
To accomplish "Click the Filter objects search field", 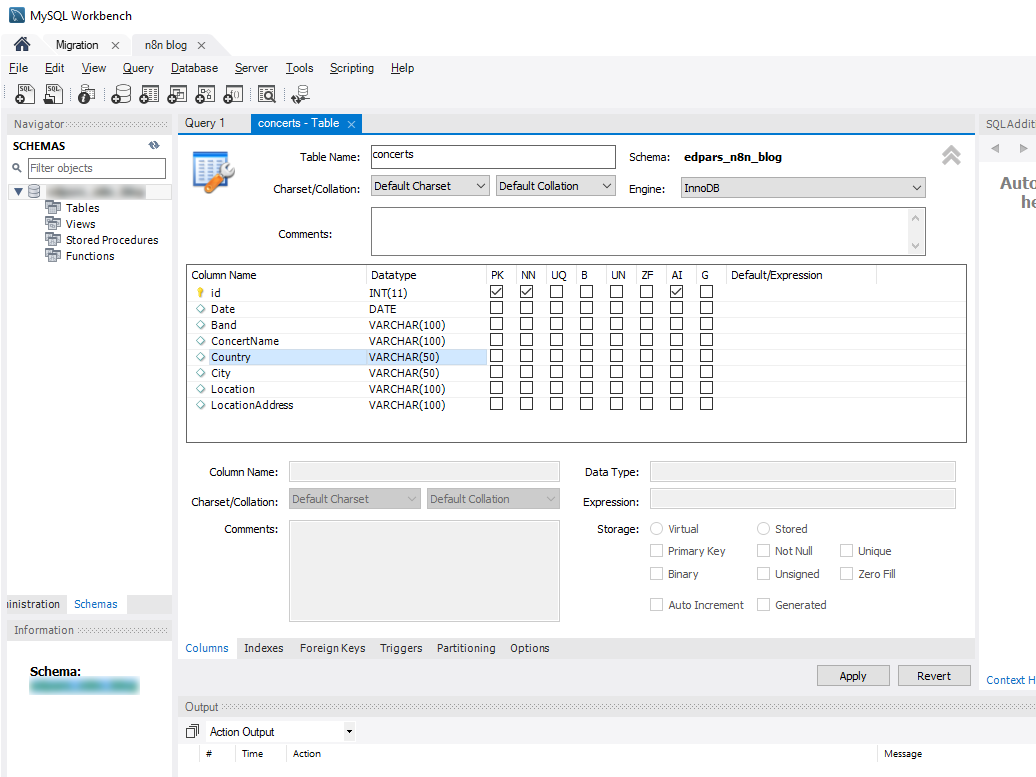I will [x=97, y=167].
